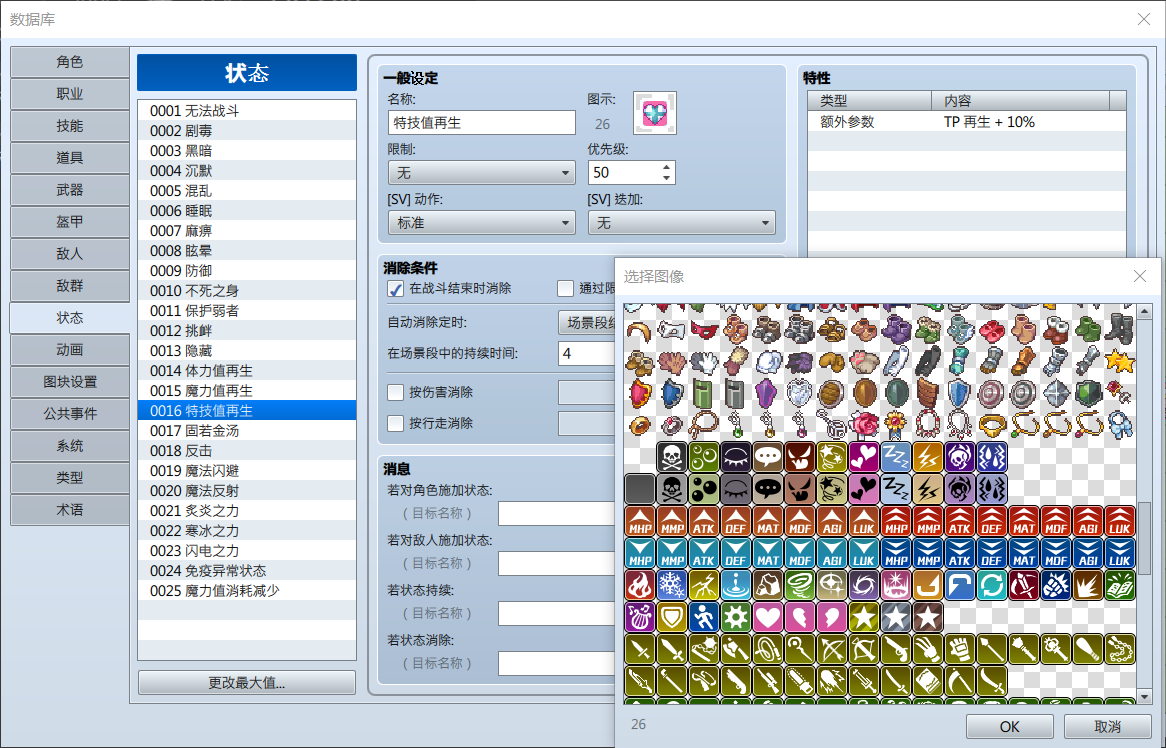Open the 自动消除定时 dropdown
The width and height of the screenshot is (1166, 748).
pos(587,323)
